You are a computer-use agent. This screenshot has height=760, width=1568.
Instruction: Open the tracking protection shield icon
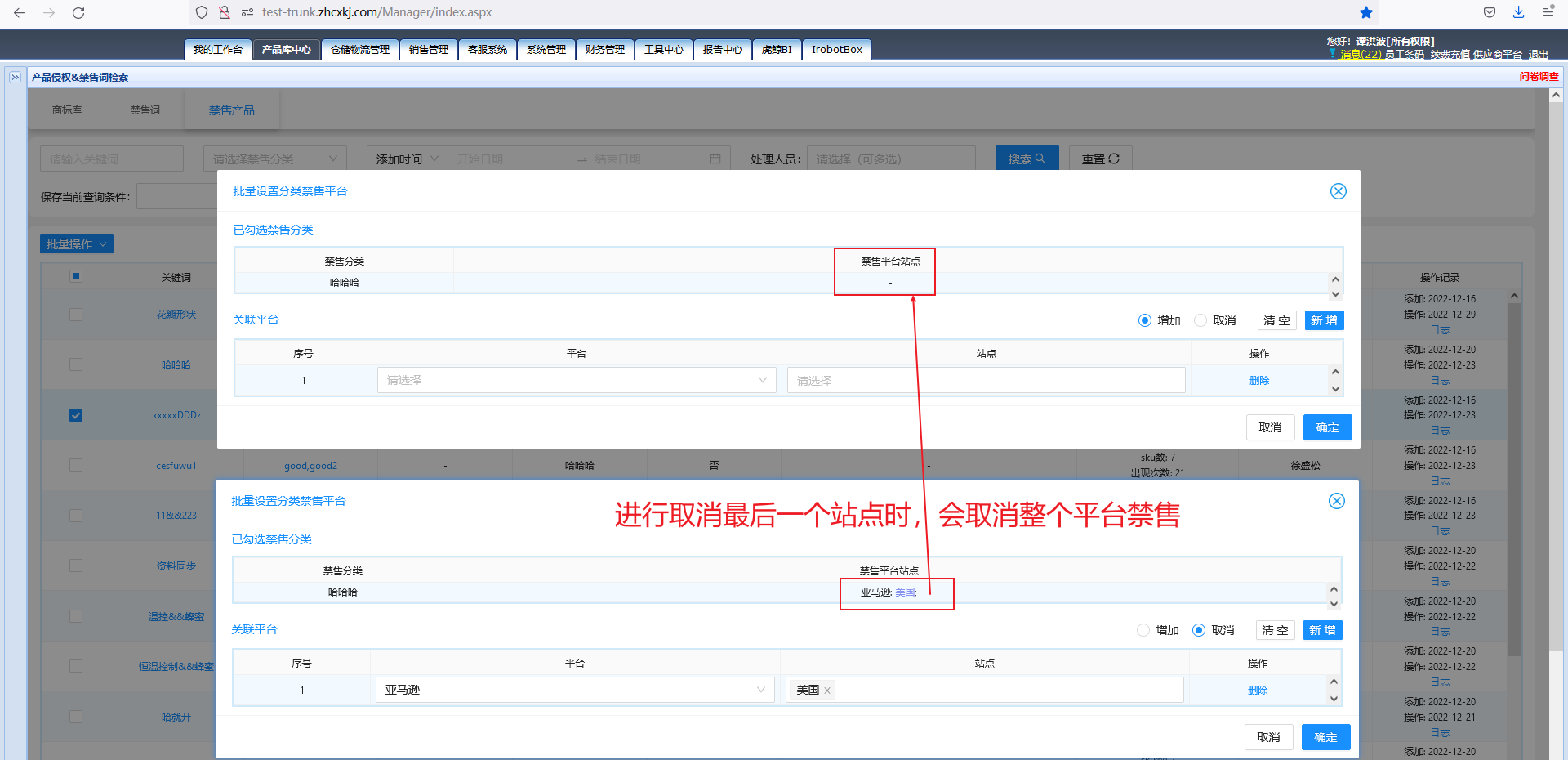(x=202, y=12)
